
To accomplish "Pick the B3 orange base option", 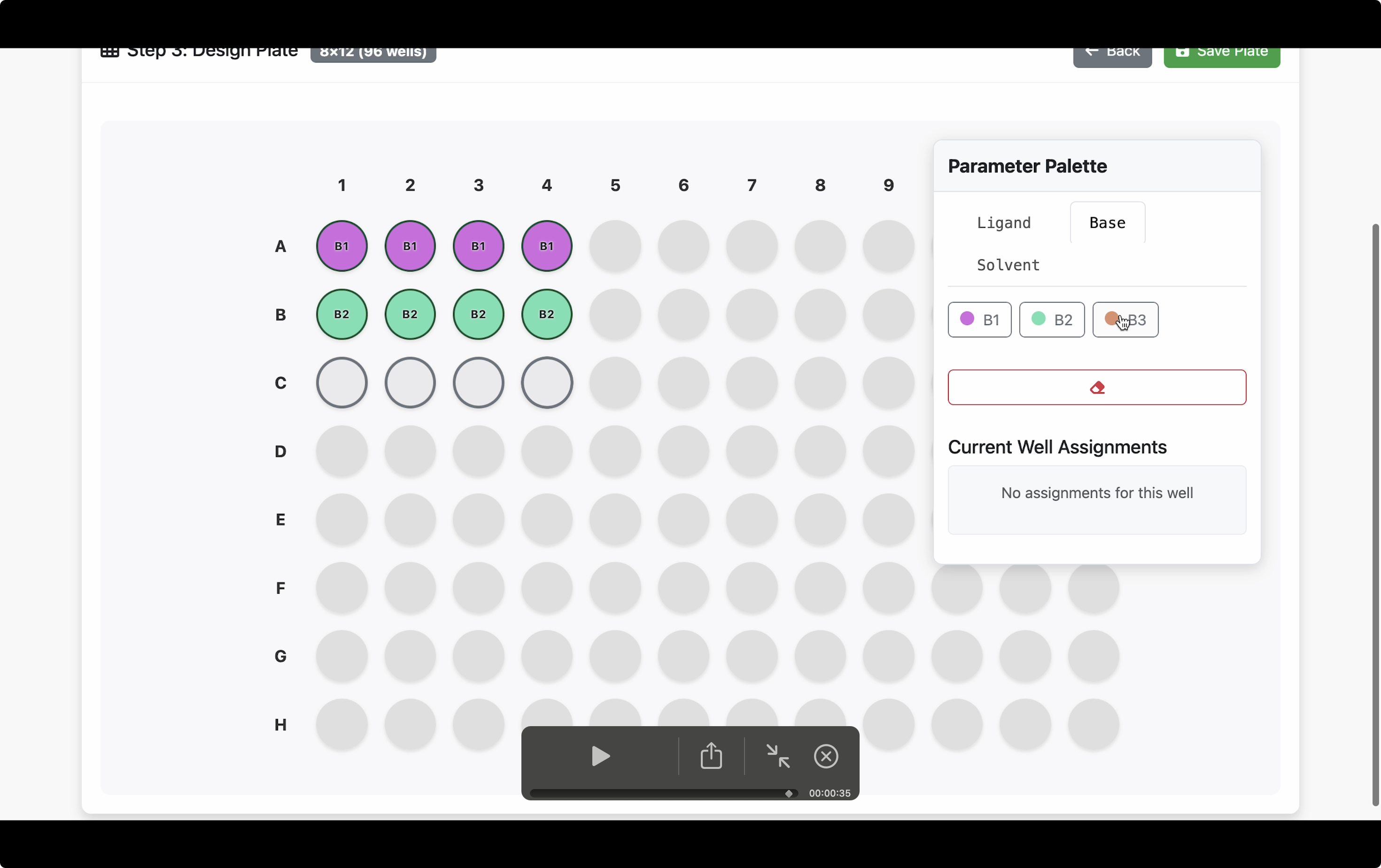I will 1125,320.
